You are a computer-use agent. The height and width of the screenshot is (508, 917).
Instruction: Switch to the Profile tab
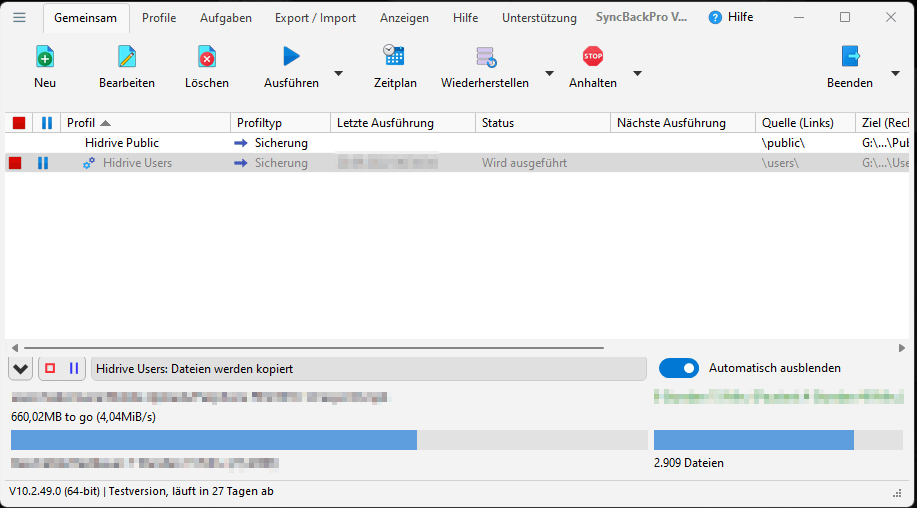[x=159, y=18]
